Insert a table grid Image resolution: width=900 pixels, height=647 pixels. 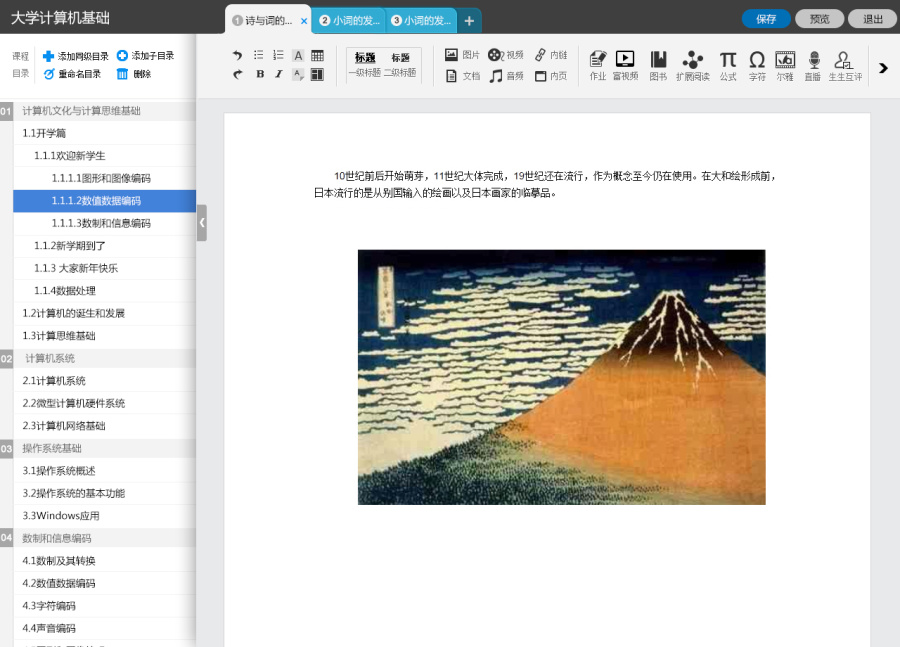tap(317, 56)
